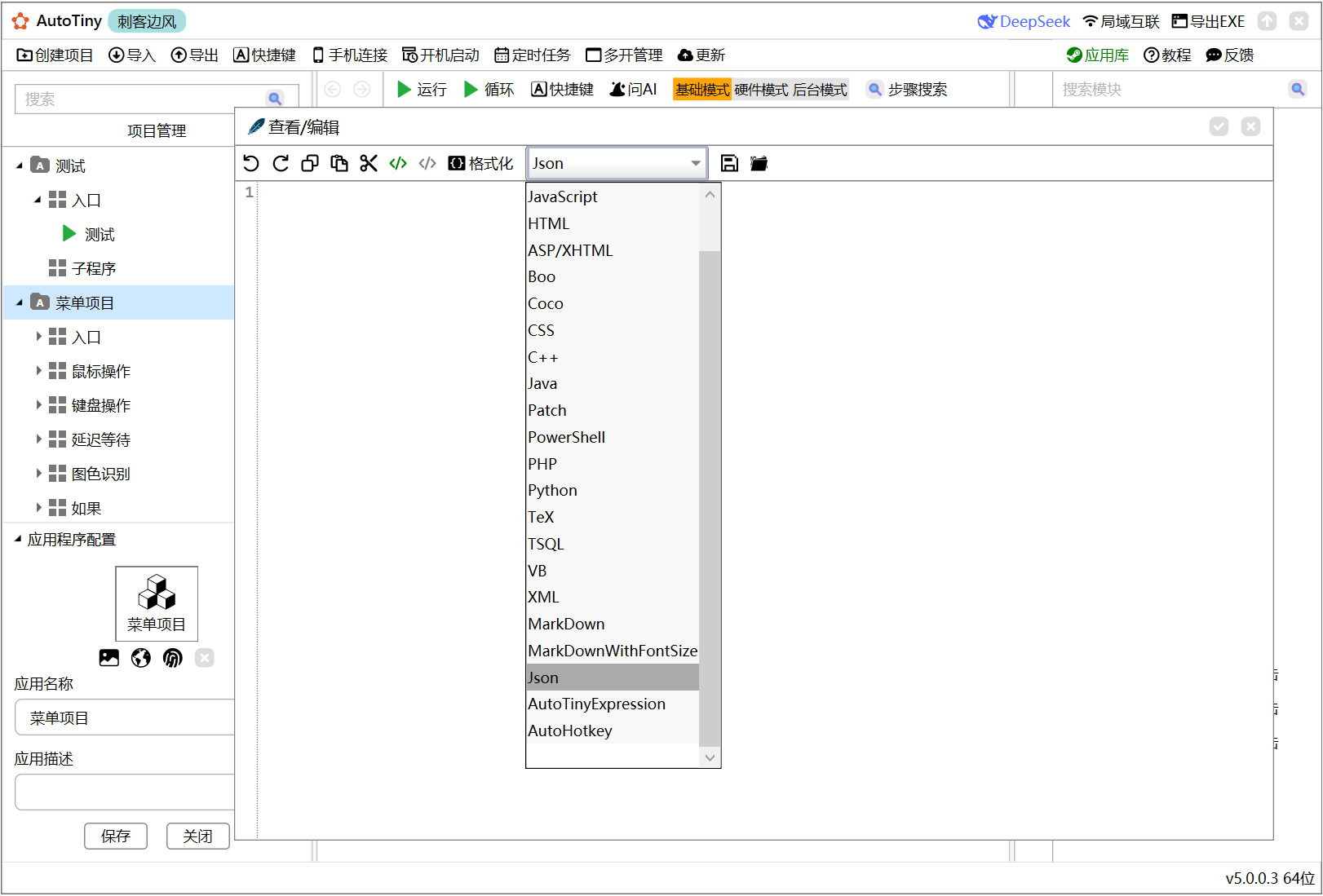Switch to 硬件模式
Viewport: 1323px width, 896px height.
(x=761, y=90)
